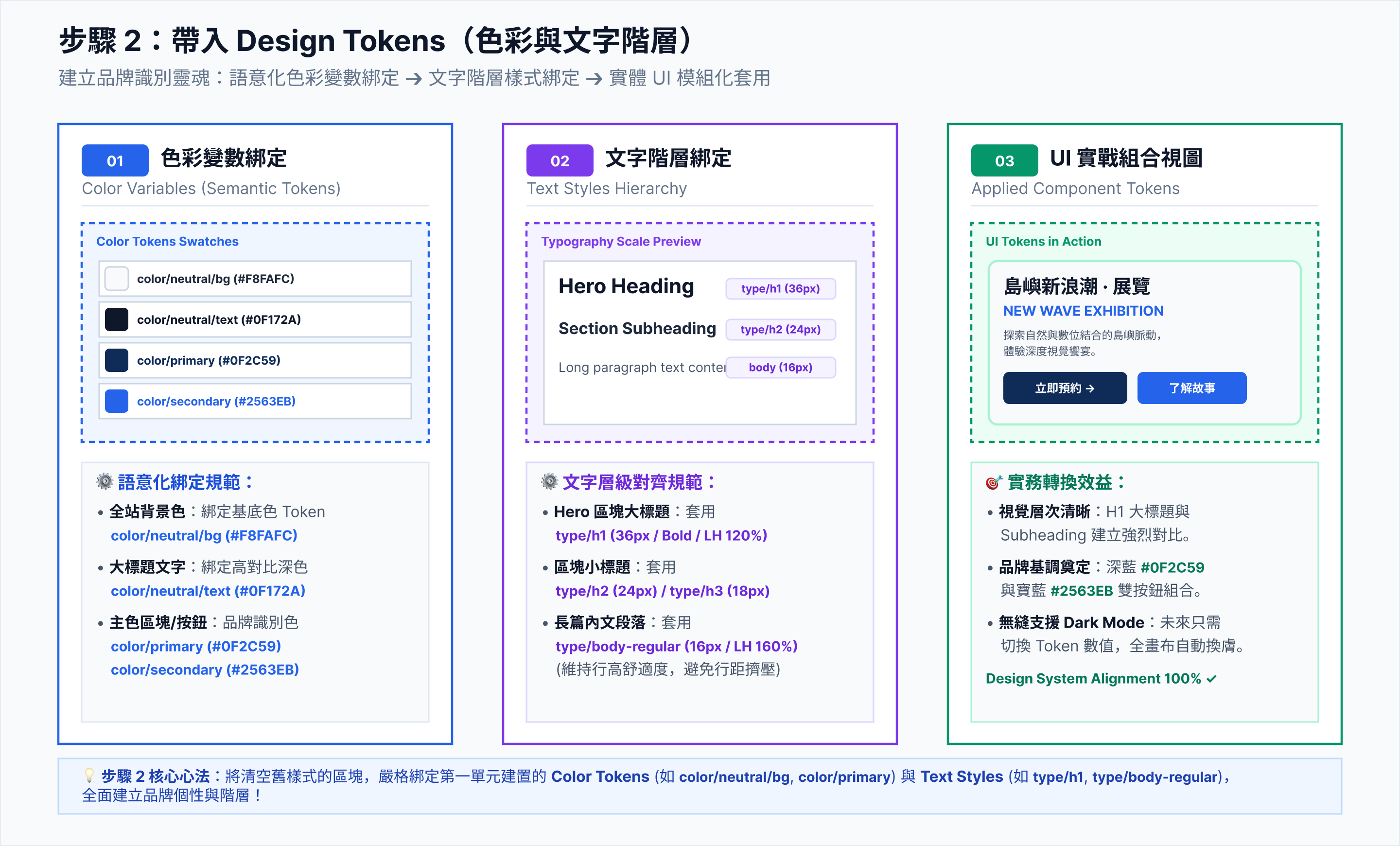Image resolution: width=1400 pixels, height=846 pixels.
Task: Click the checkmark after Design System Alignment 100%
Action: (1211, 678)
